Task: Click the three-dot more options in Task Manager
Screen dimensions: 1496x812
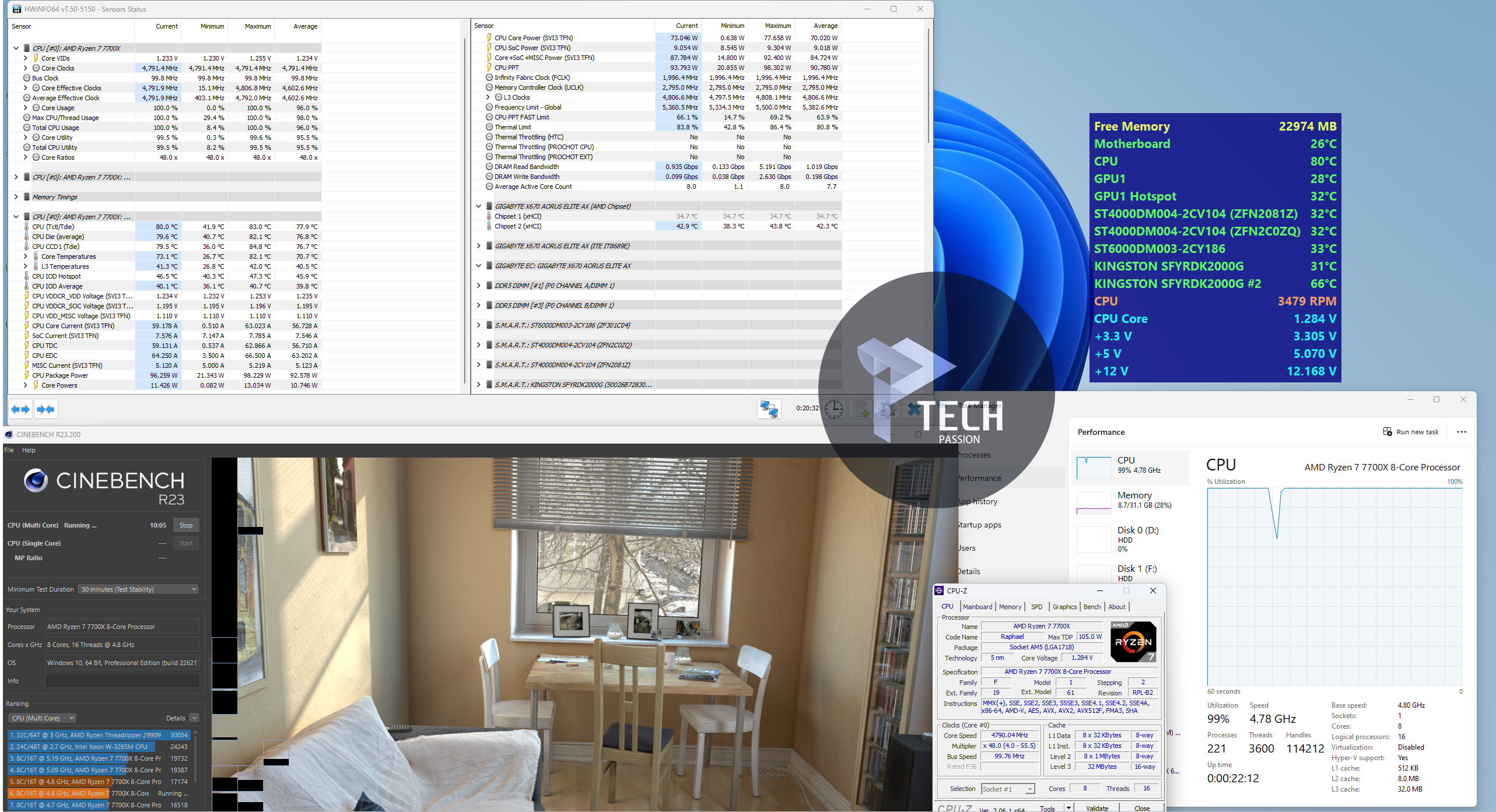Action: (x=1461, y=432)
